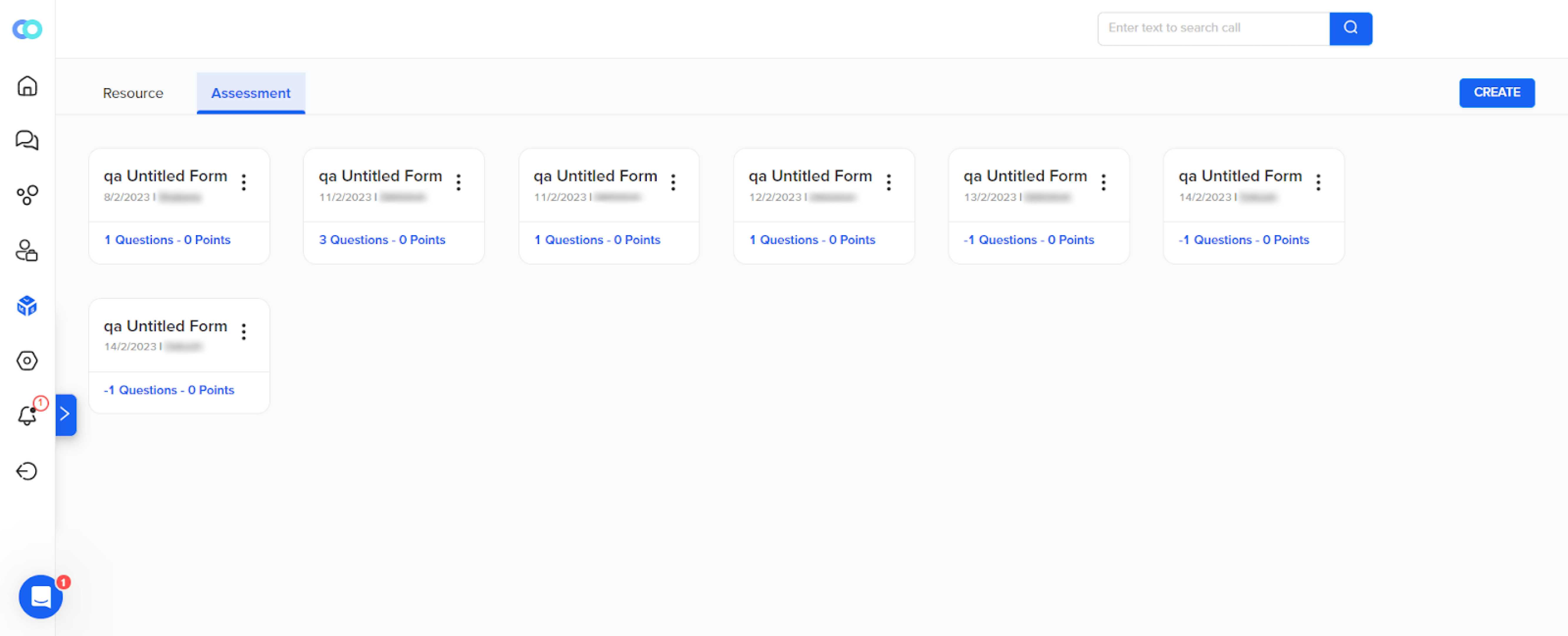Click the blue cube library icon

click(27, 306)
